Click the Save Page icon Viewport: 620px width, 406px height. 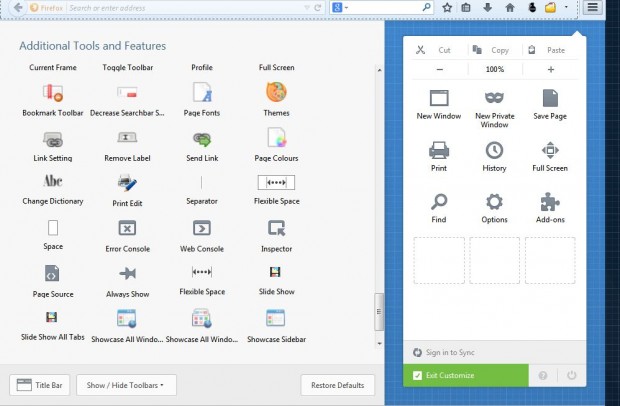click(x=550, y=99)
